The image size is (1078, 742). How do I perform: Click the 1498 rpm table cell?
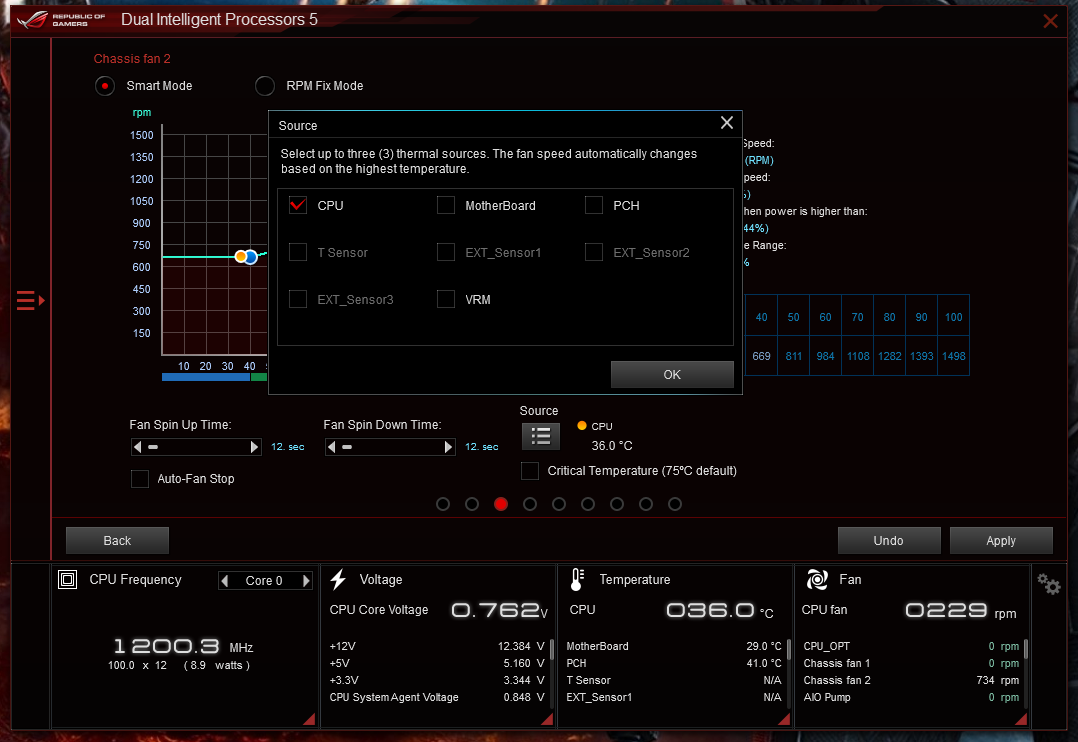tap(954, 356)
